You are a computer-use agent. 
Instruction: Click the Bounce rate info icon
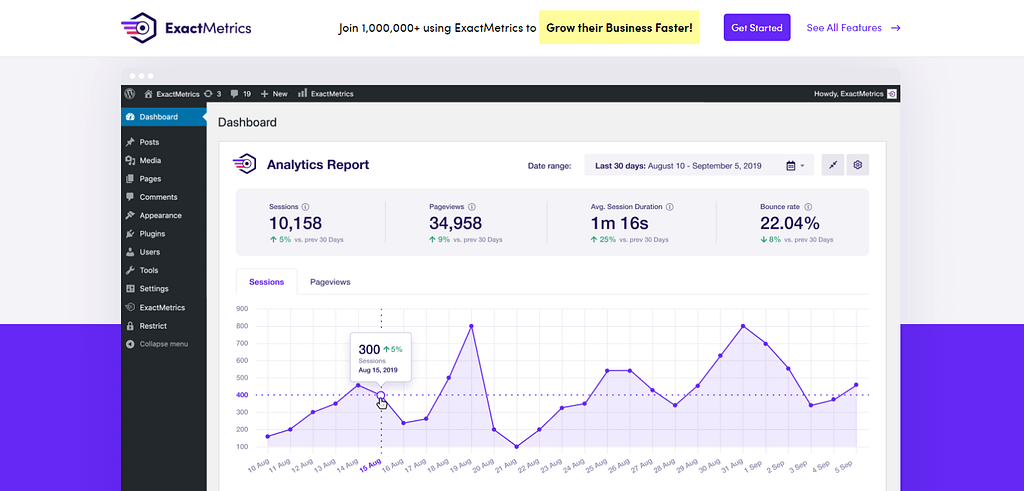coord(808,206)
